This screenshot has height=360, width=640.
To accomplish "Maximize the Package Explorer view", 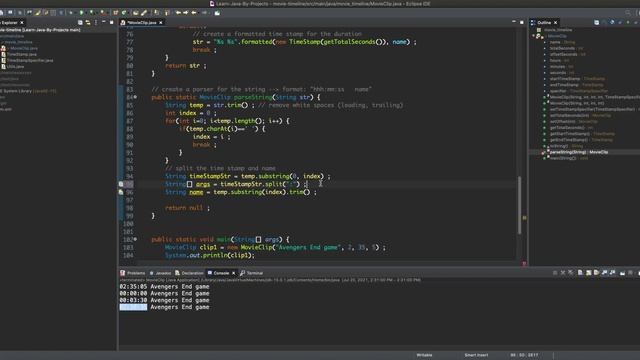I will [x=111, y=22].
